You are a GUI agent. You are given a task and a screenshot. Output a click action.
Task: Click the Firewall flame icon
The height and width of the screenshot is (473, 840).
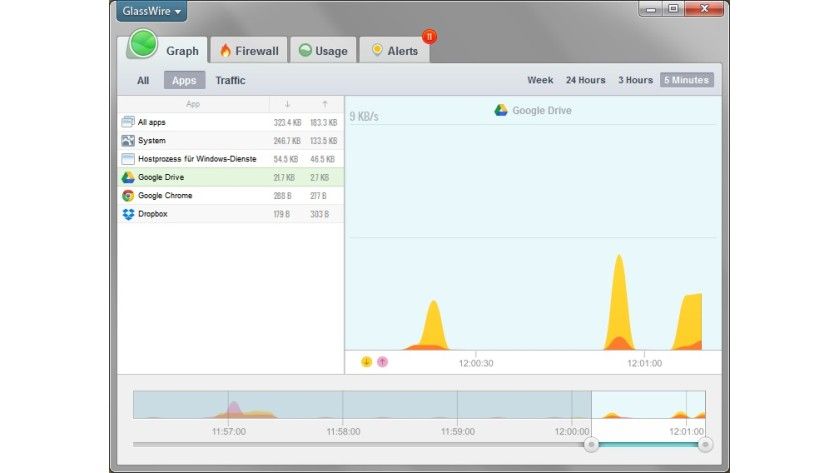pyautogui.click(x=226, y=50)
